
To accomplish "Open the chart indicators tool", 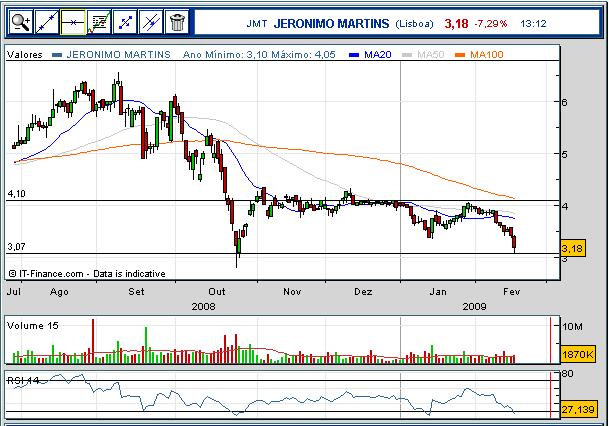I will 99,22.
